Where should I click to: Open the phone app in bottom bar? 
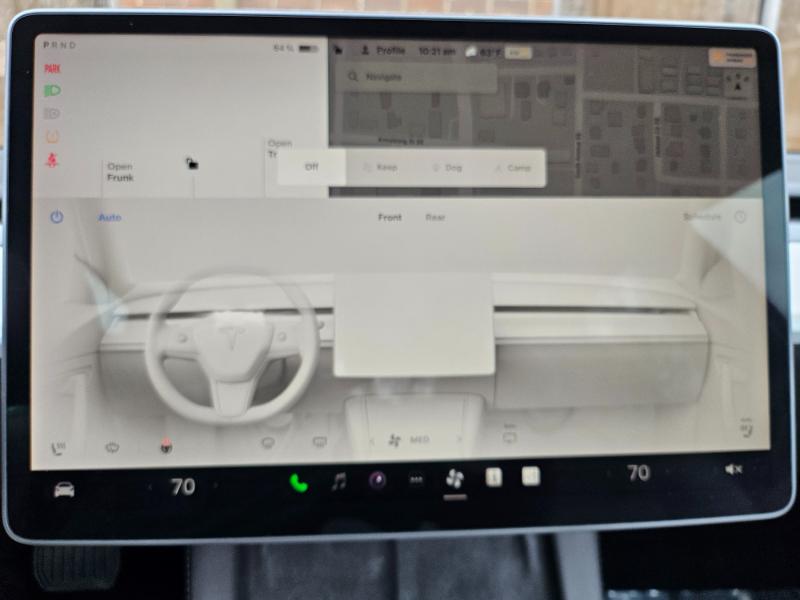tap(298, 482)
